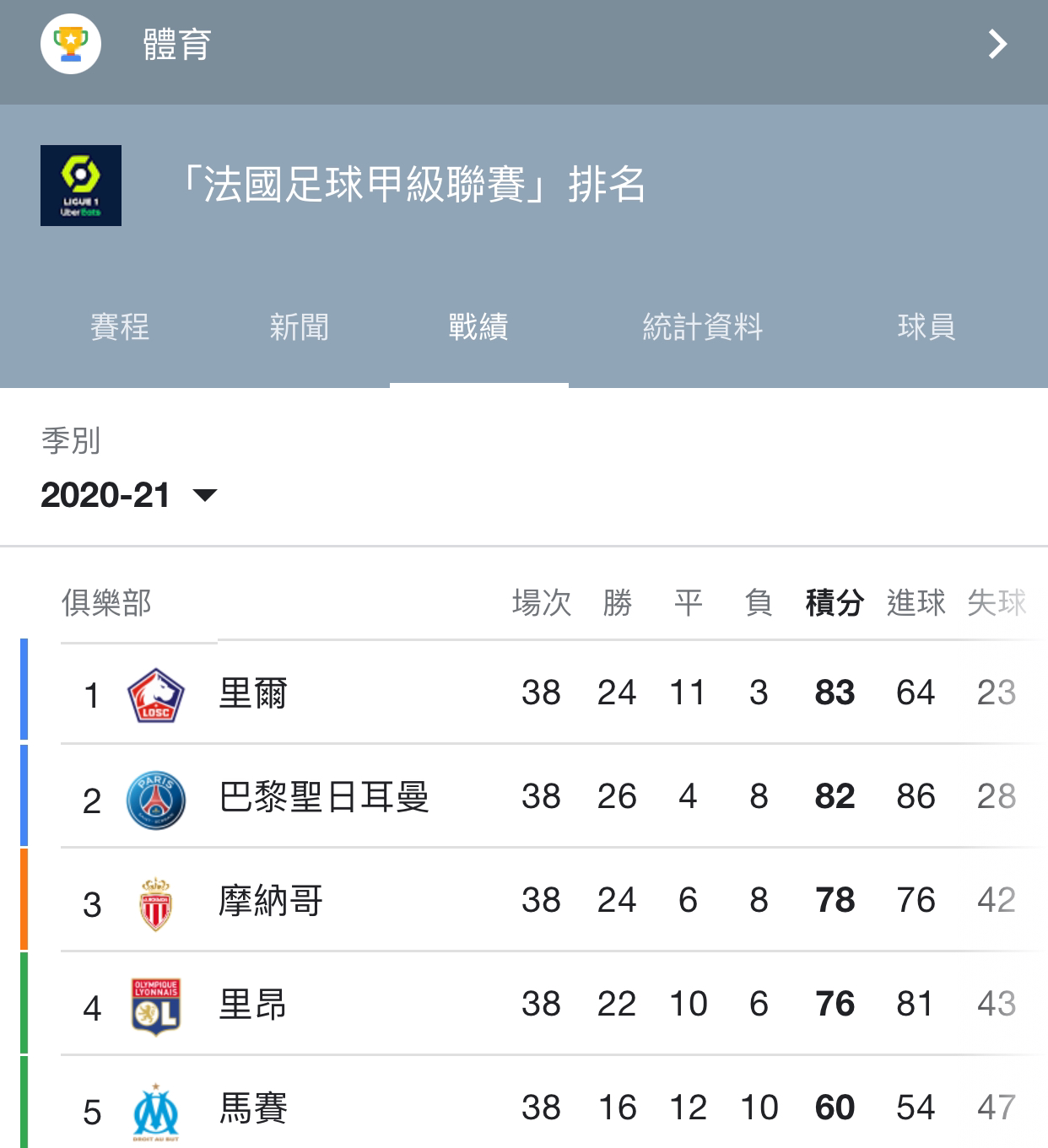Click the 體育 header title
This screenshot has width=1048, height=1148.
click(177, 44)
